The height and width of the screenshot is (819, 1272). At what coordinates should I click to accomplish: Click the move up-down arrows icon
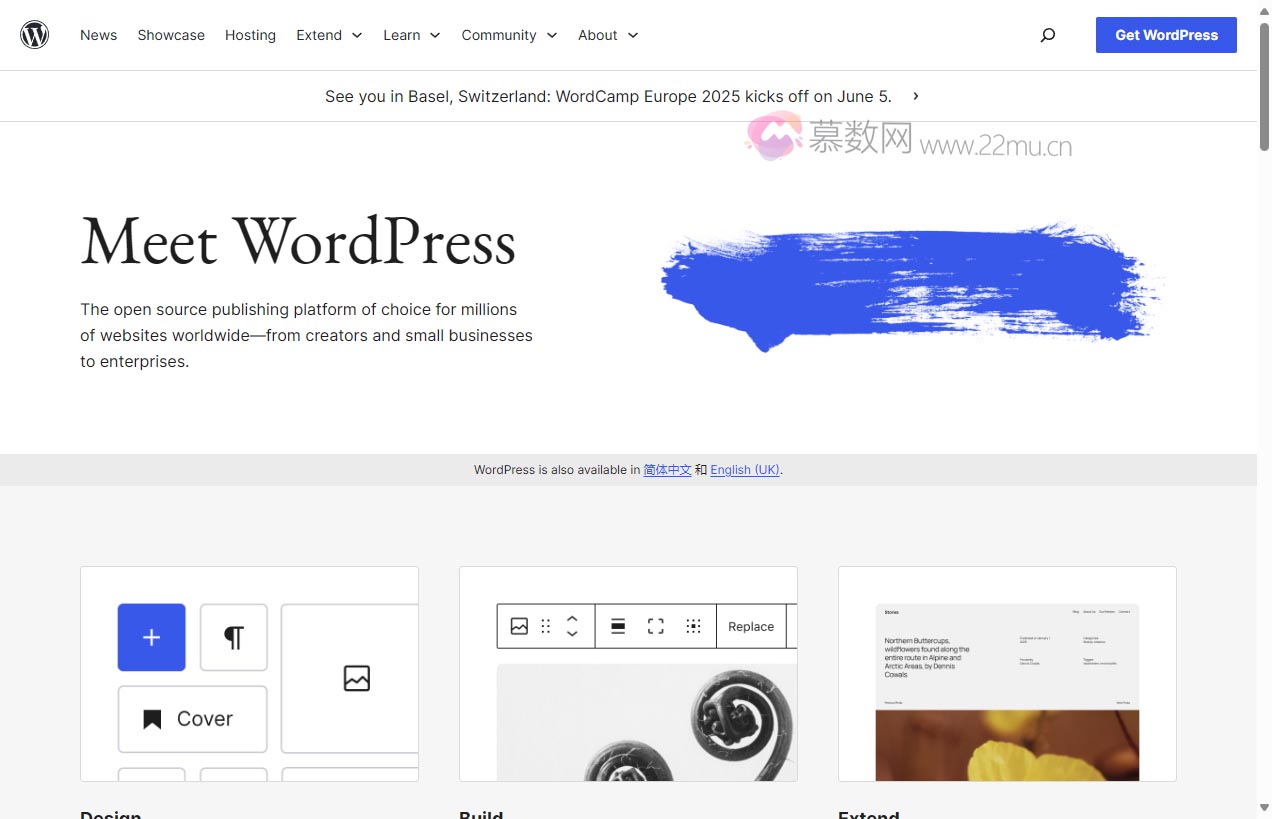pyautogui.click(x=571, y=626)
